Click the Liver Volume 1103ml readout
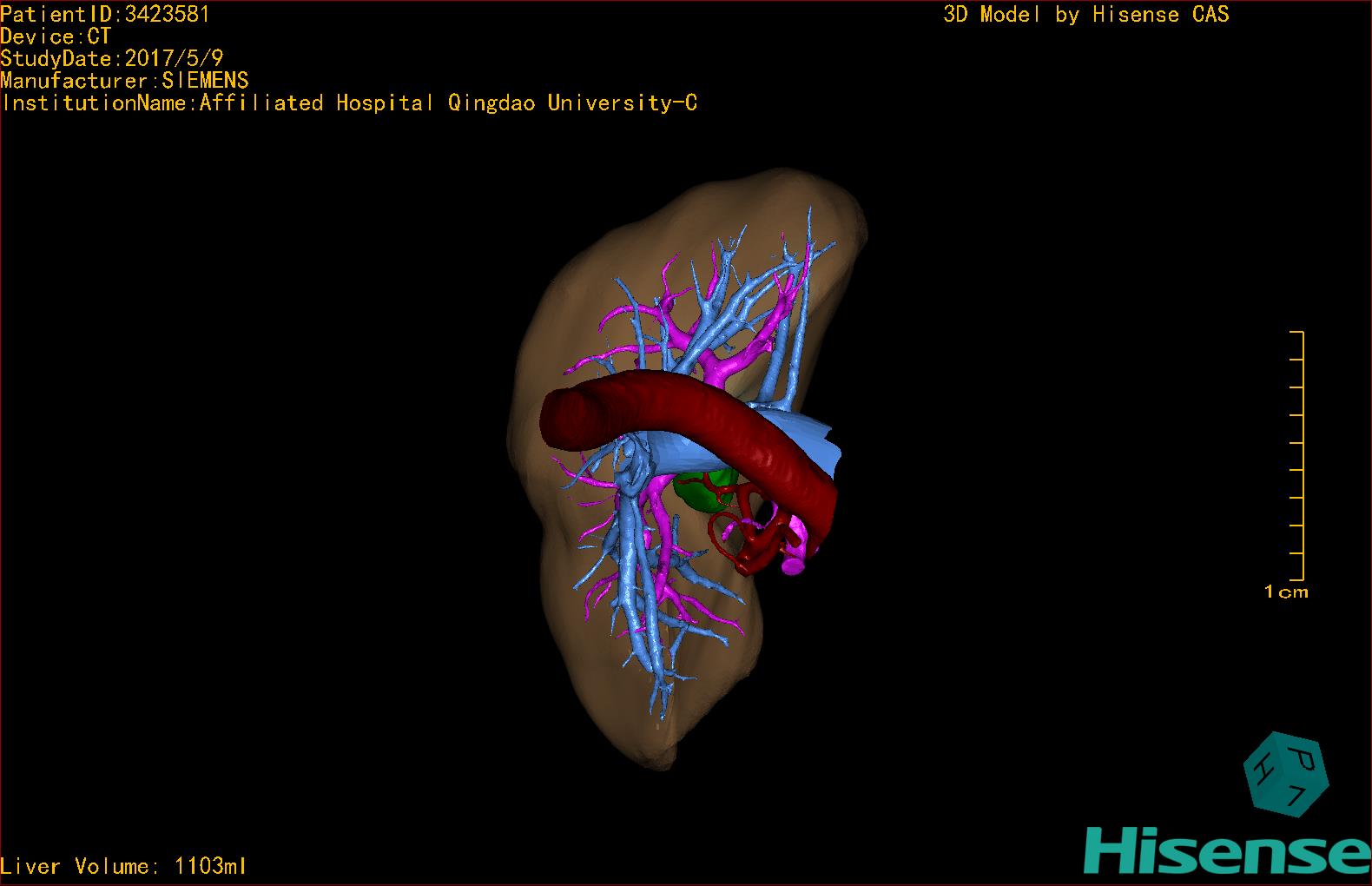The width and height of the screenshot is (1372, 886). pos(123,866)
